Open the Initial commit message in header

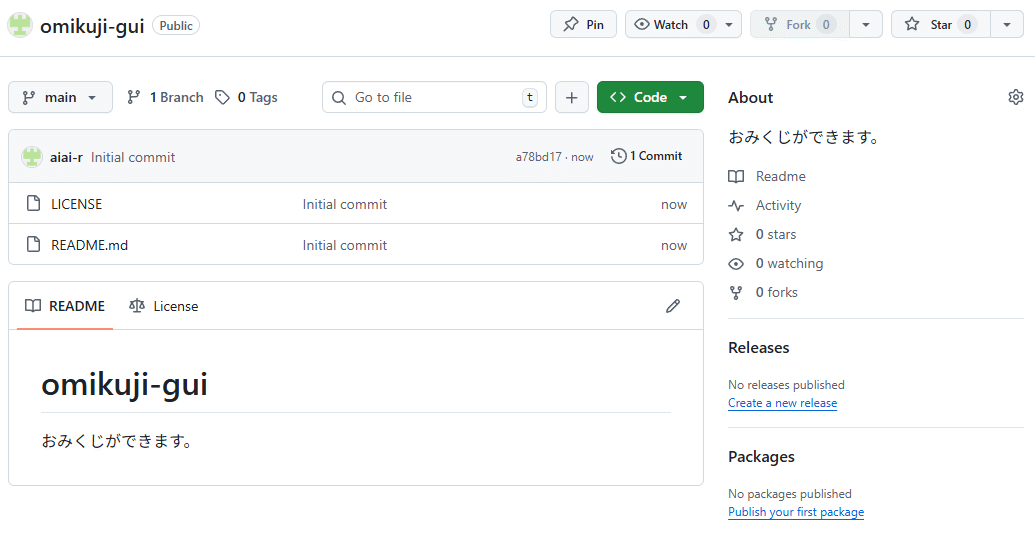pyautogui.click(x=133, y=157)
